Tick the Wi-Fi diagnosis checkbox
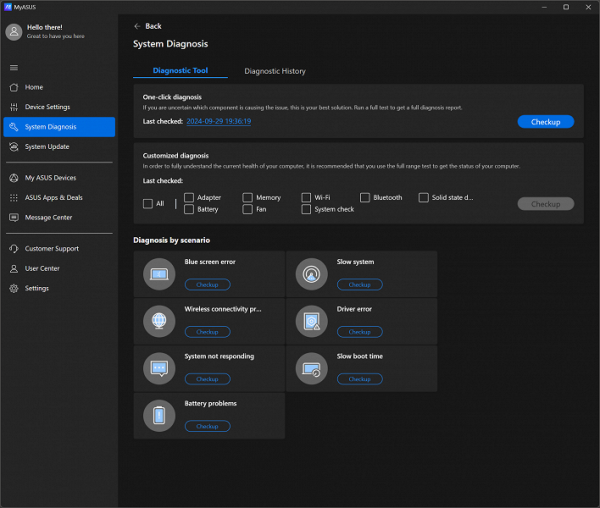600x508 pixels. (306, 198)
